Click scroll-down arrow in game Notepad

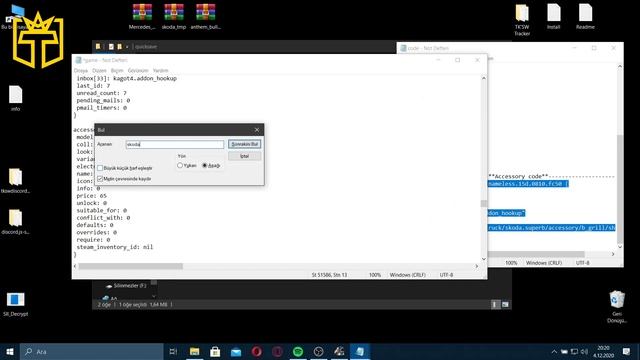pyautogui.click(x=484, y=259)
